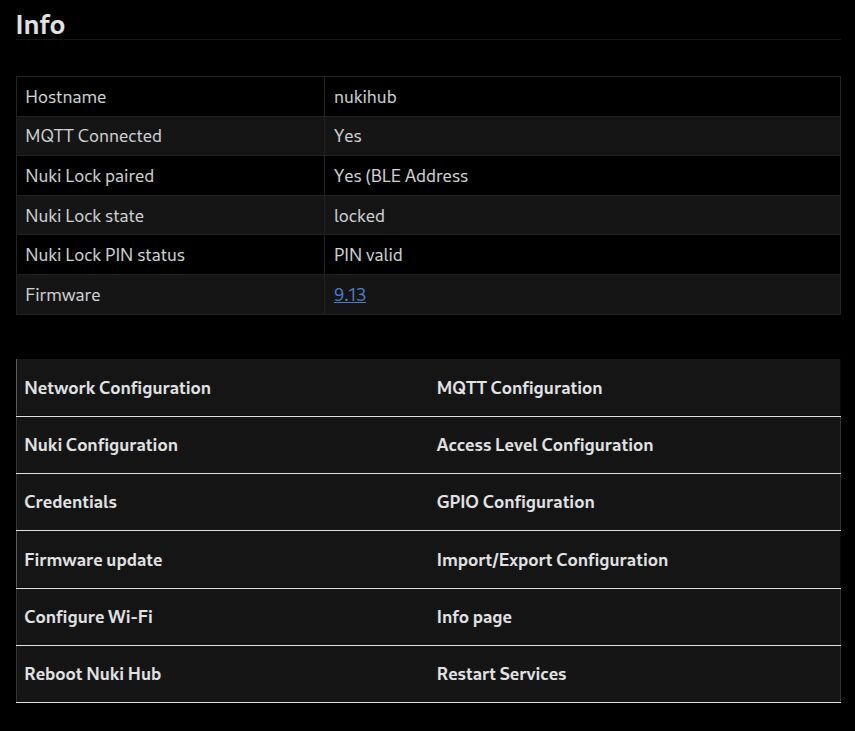Viewport: 855px width, 731px height.
Task: Open Import/Export Configuration
Action: (552, 560)
